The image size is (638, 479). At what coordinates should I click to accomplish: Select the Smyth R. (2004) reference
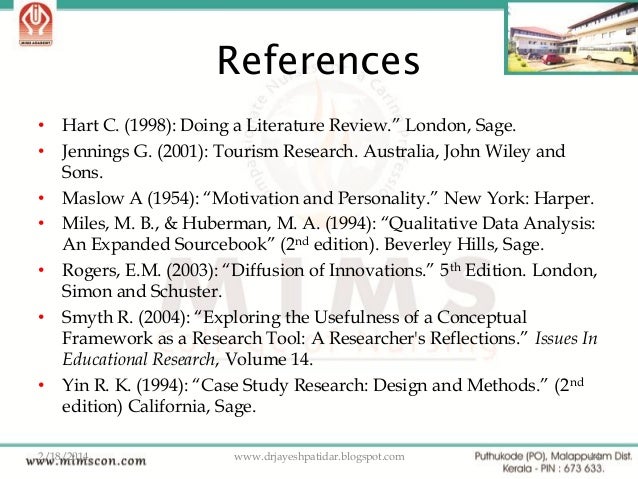[x=329, y=338]
